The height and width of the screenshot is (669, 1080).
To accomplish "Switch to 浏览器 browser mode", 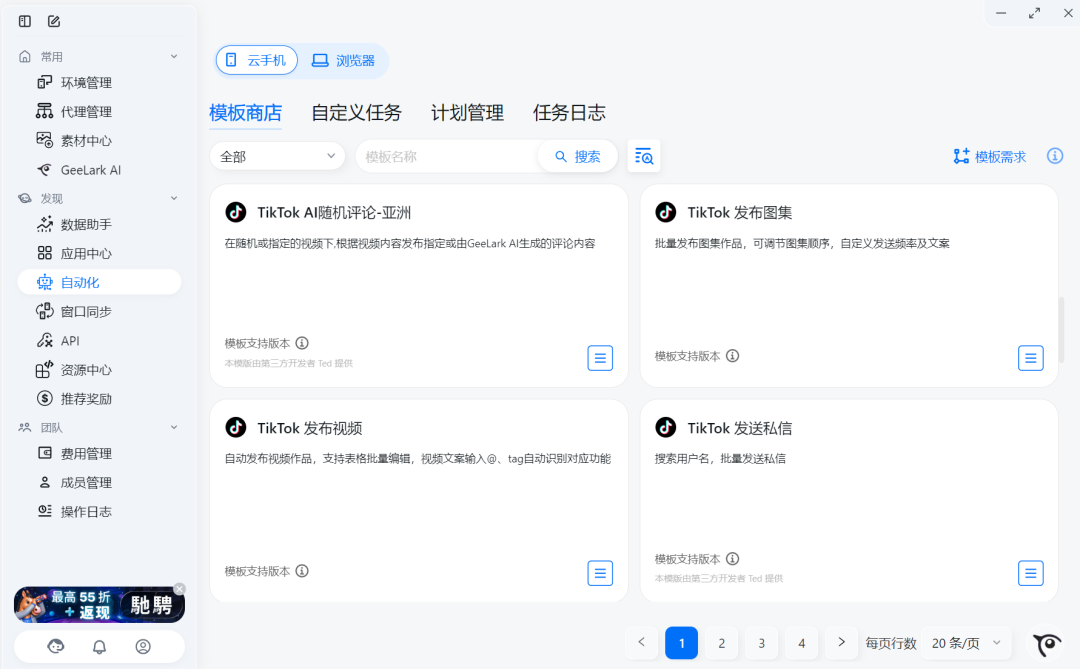I will [x=344, y=60].
